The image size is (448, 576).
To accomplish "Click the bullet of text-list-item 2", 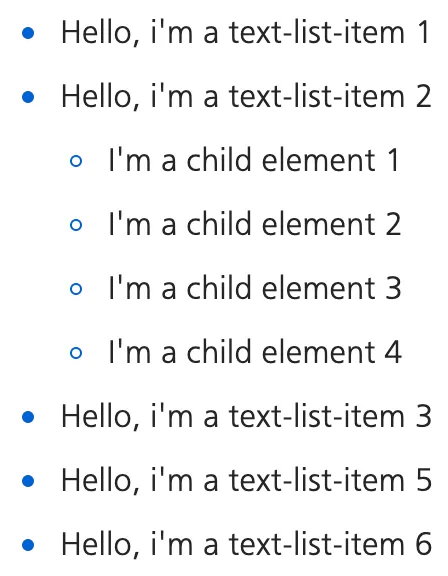I will click(x=28, y=97).
